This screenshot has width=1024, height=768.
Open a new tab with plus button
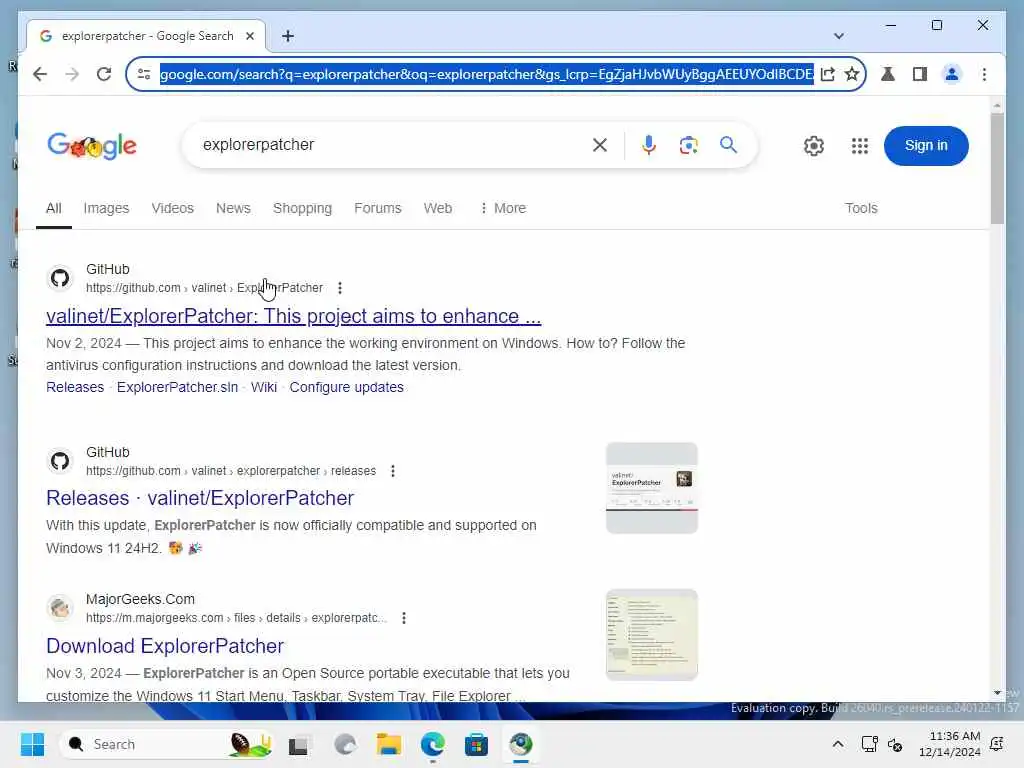pos(288,36)
